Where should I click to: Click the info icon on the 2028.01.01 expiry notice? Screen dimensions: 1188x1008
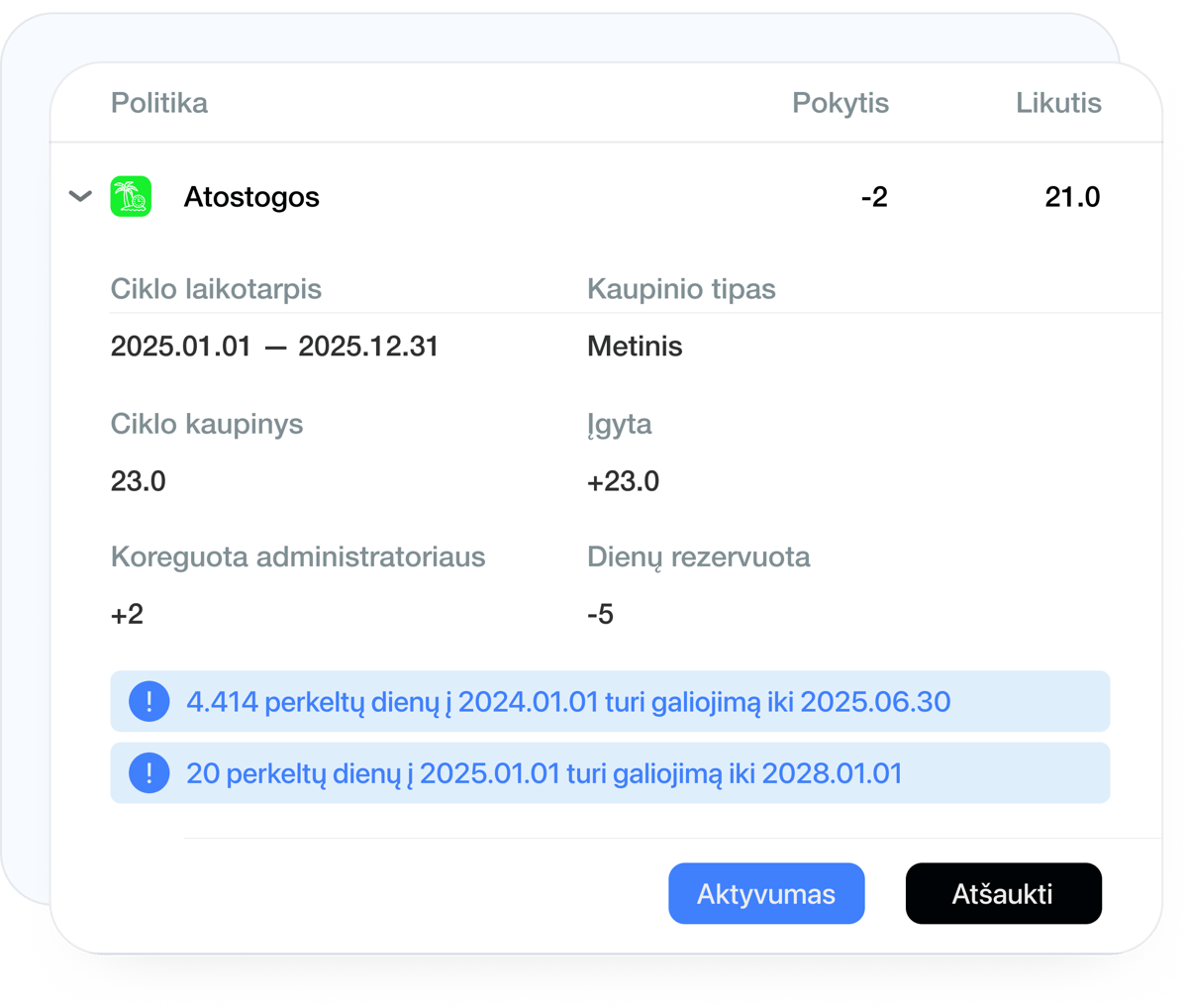(148, 772)
